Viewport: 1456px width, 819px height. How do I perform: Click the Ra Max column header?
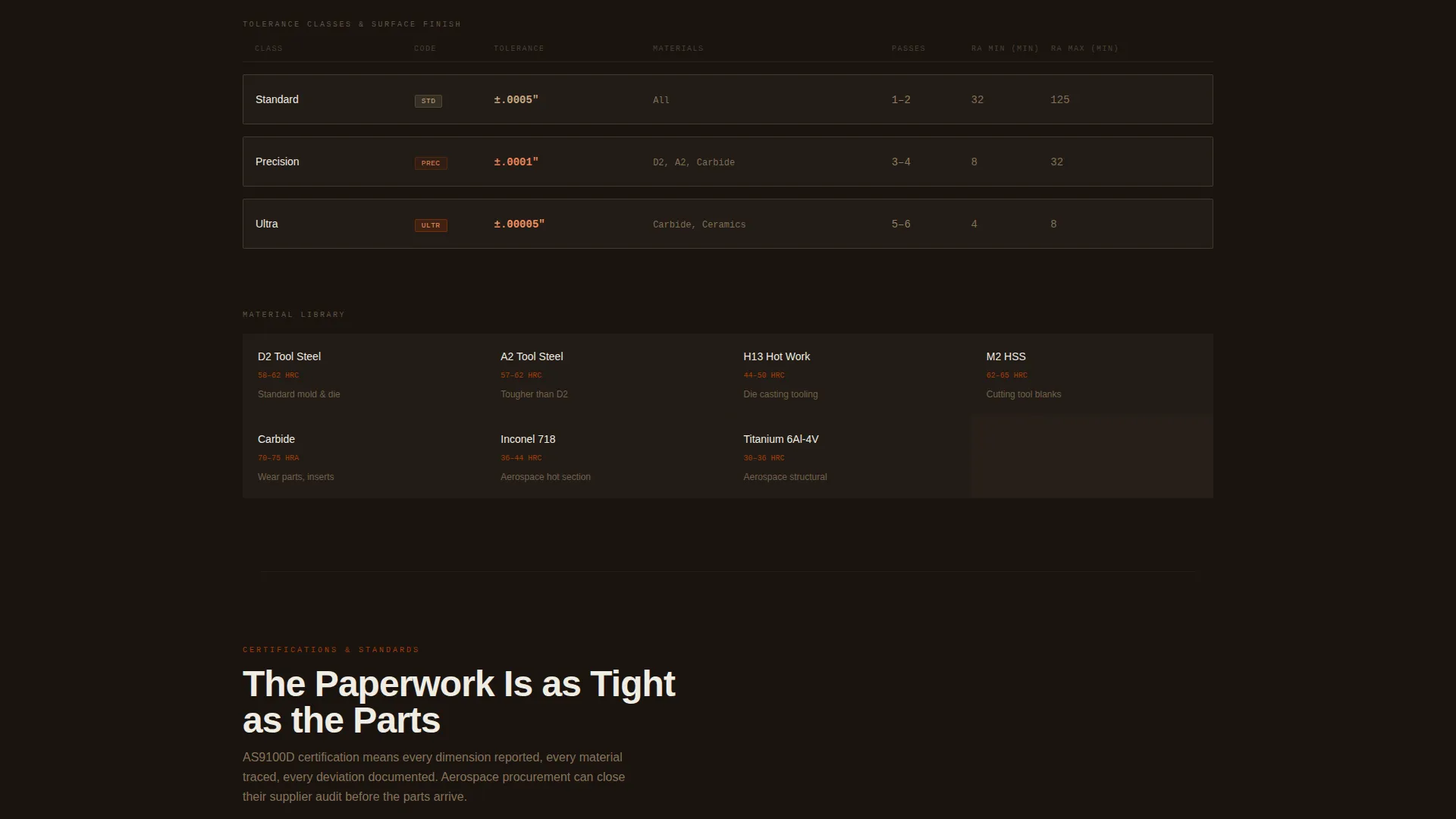pos(1084,49)
